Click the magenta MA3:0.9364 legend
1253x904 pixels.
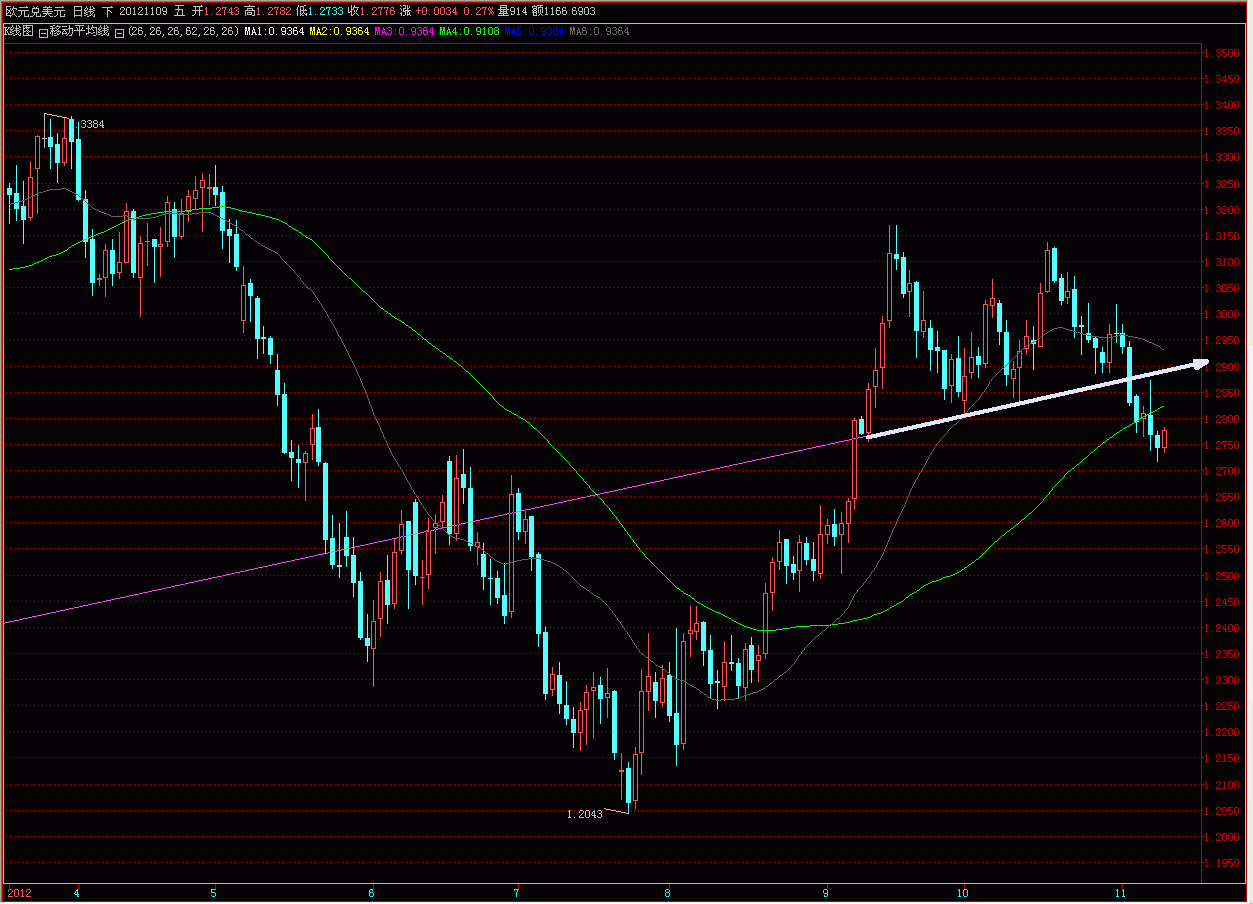[x=404, y=31]
